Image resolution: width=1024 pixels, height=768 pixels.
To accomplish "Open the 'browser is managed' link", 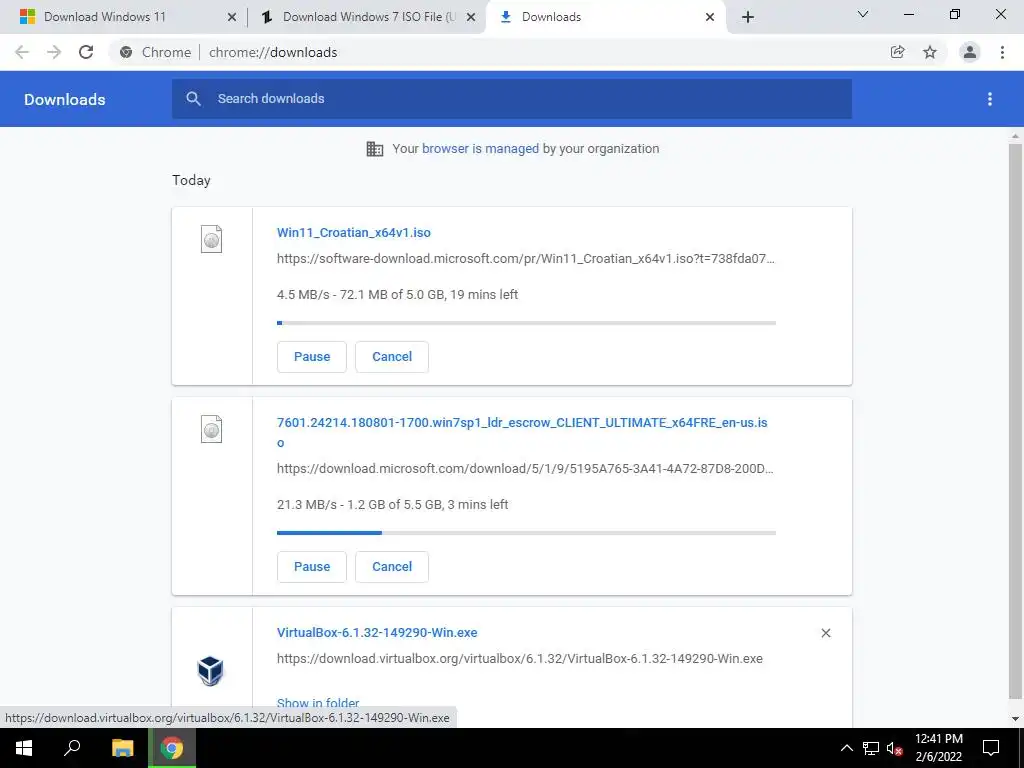I will (480, 149).
